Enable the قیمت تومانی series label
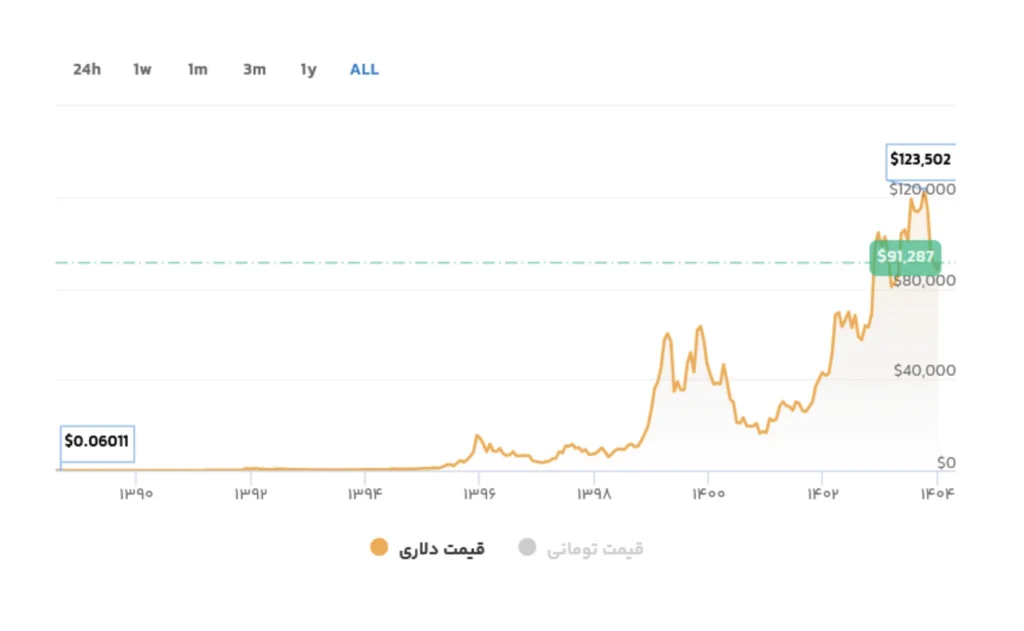This screenshot has height=631, width=1024. [x=595, y=548]
